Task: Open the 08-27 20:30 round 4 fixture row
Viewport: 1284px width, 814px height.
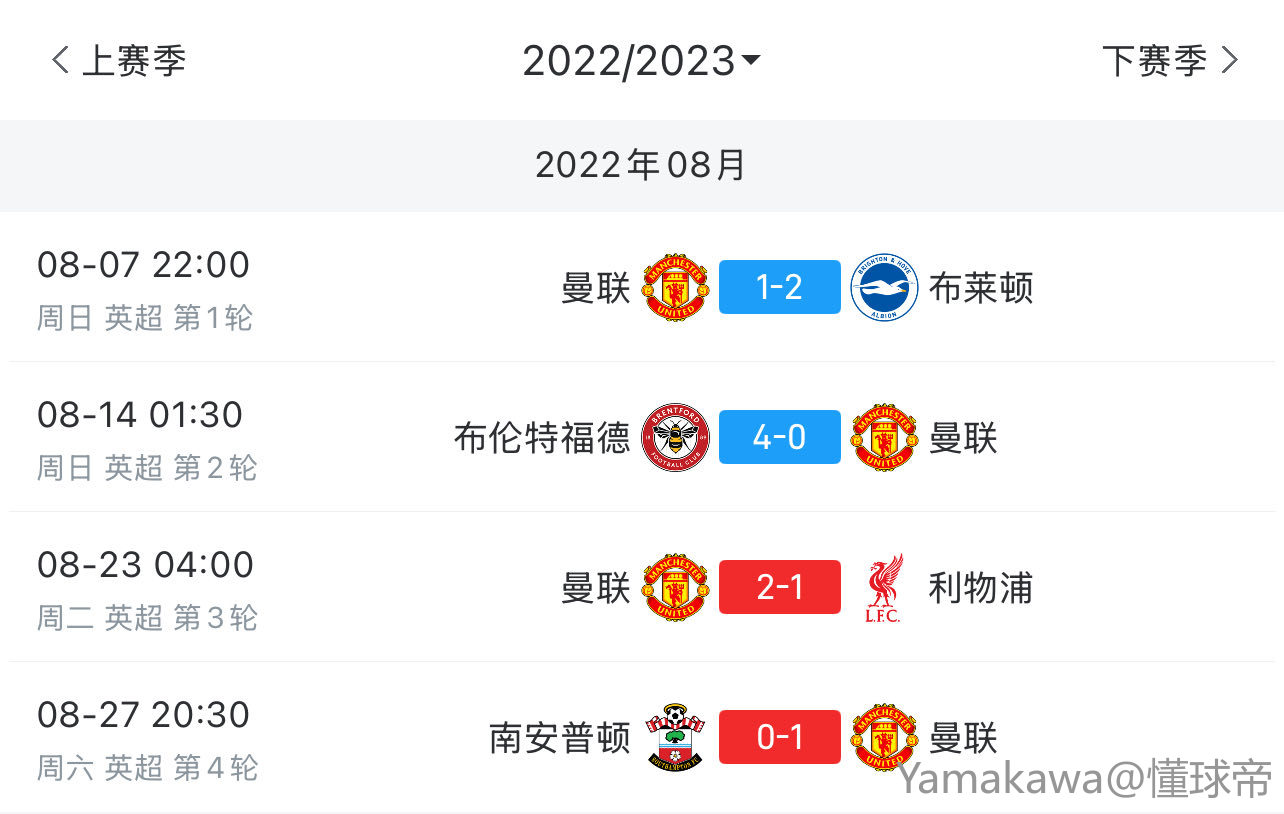Action: [x=642, y=737]
